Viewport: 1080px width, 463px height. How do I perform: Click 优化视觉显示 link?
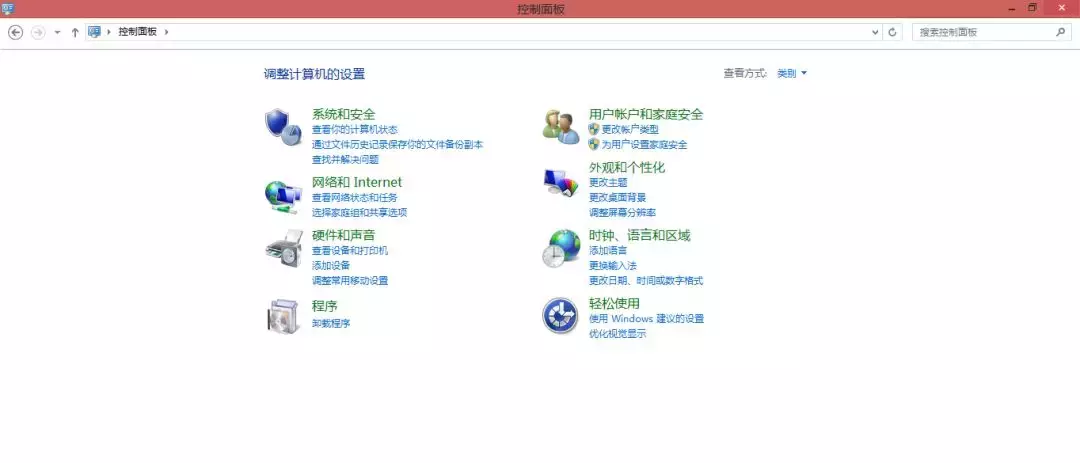[x=617, y=333]
